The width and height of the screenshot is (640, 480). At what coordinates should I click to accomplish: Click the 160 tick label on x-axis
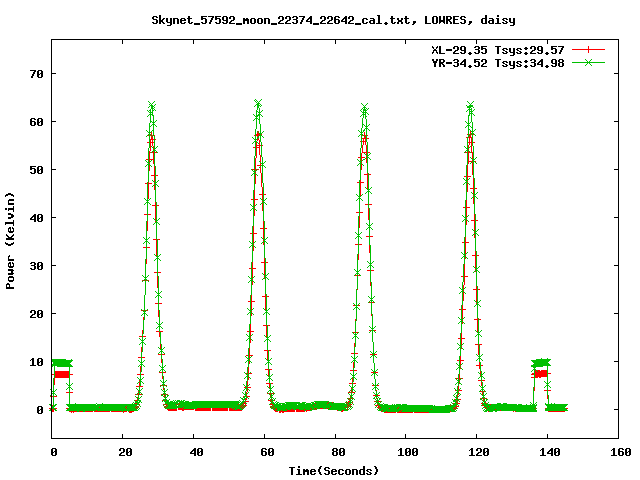620,453
